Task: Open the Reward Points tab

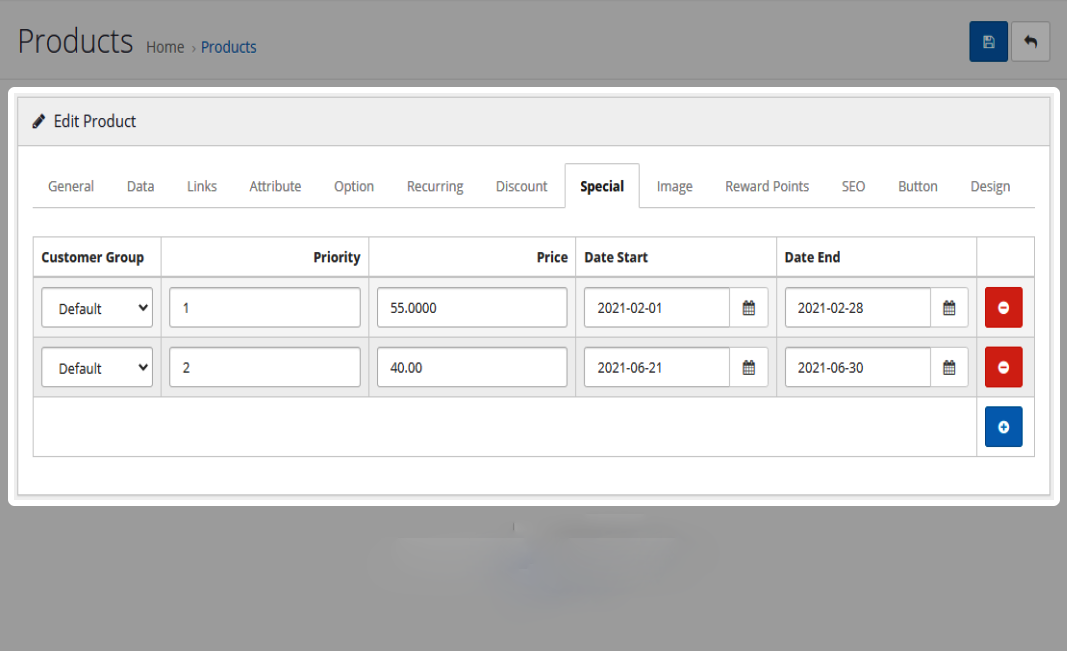Action: (767, 186)
